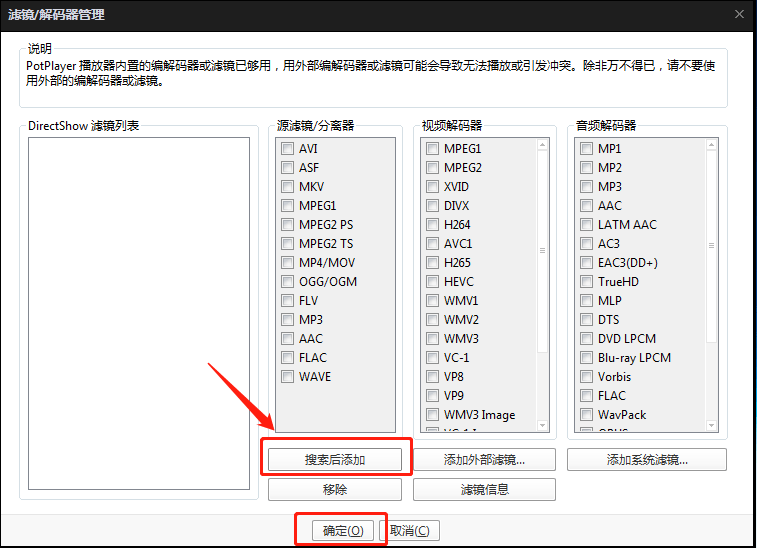757x548 pixels.
Task: Toggle the MP4/MOV splitter checkbox
Action: (287, 263)
